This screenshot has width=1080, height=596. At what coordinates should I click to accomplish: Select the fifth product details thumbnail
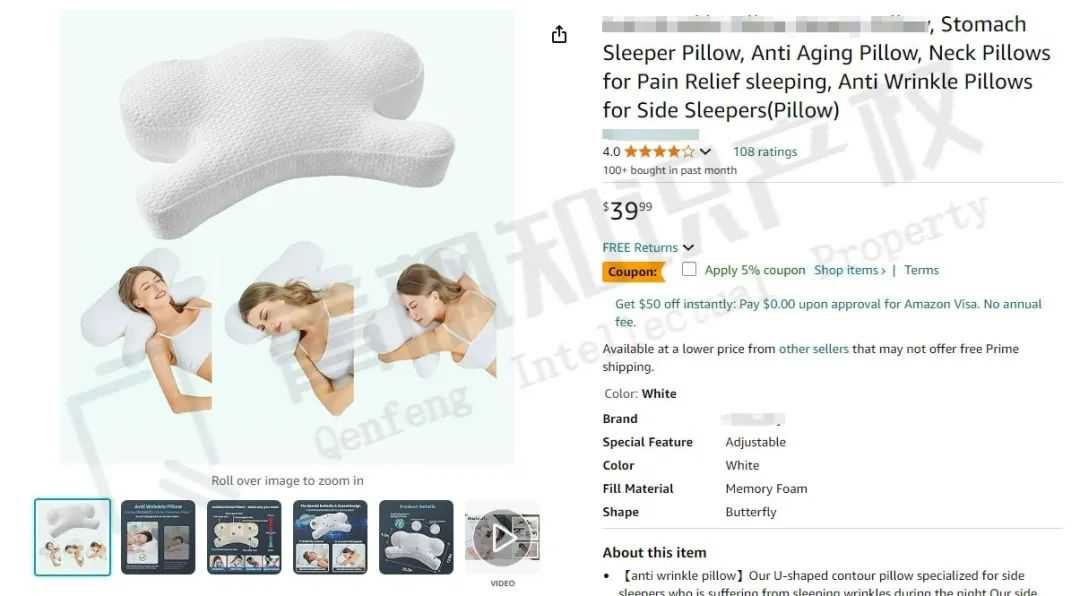tap(416, 537)
